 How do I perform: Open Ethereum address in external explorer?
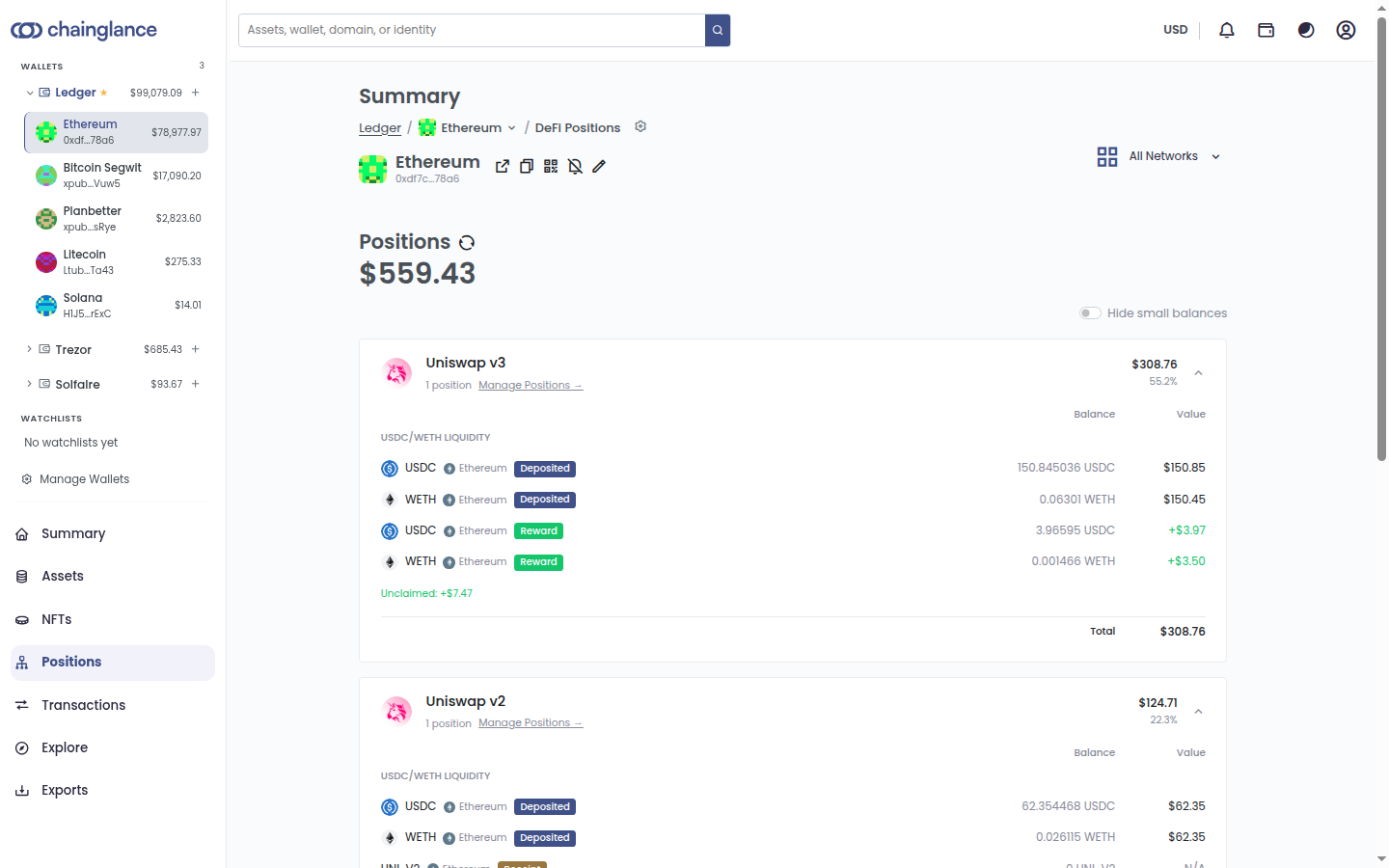pyautogui.click(x=503, y=166)
